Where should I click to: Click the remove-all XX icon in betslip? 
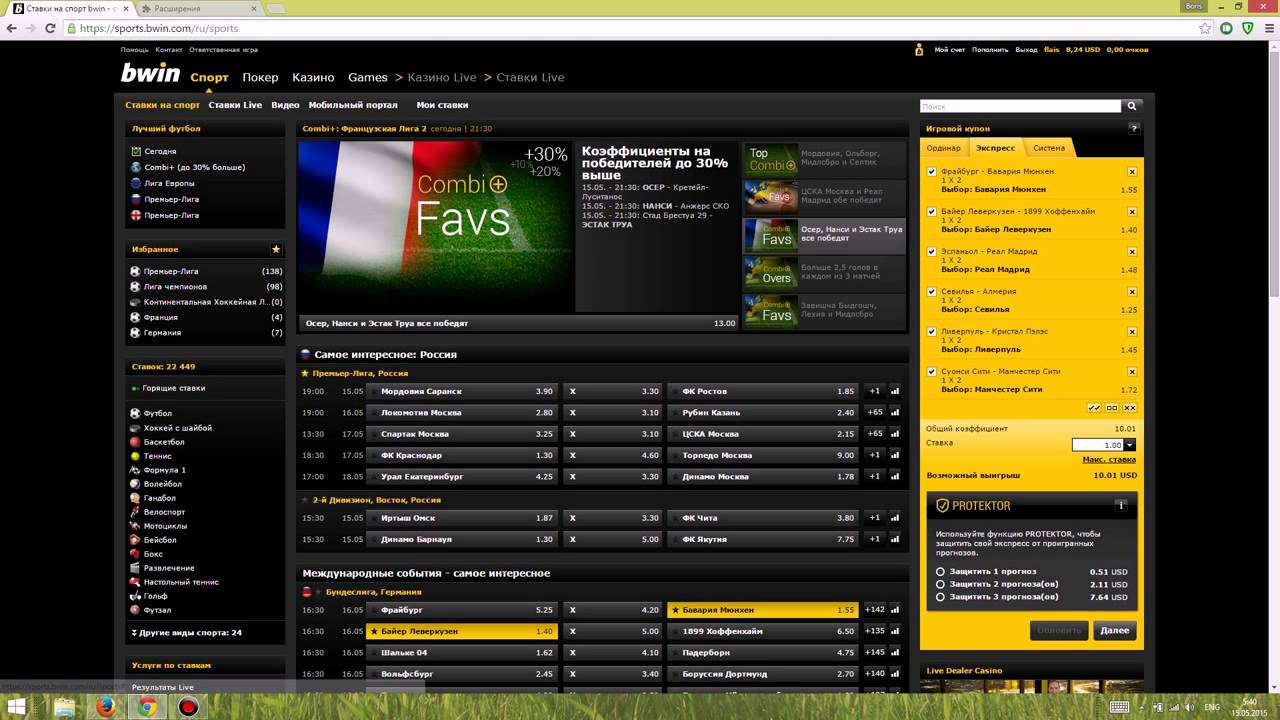point(1130,408)
